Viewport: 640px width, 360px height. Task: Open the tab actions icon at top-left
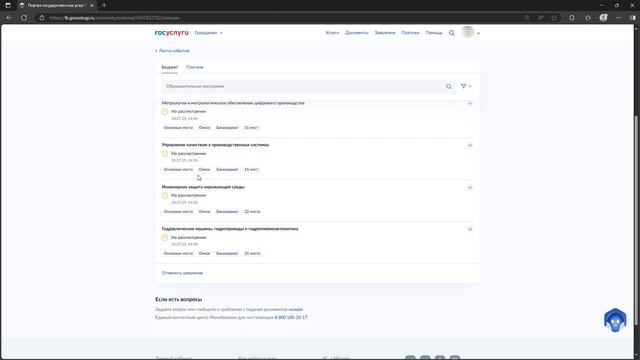(8, 5)
